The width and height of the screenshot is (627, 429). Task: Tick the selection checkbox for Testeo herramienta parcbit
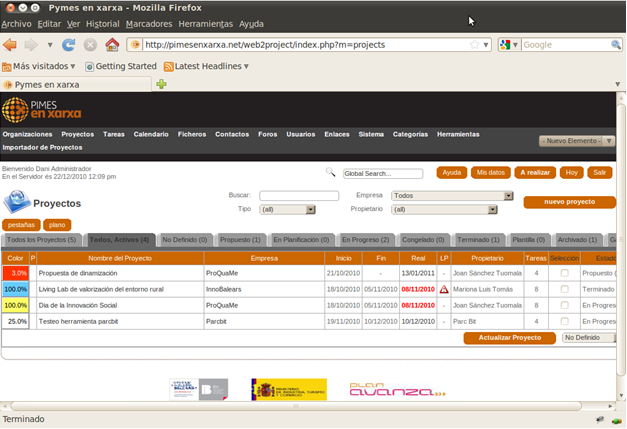(565, 321)
